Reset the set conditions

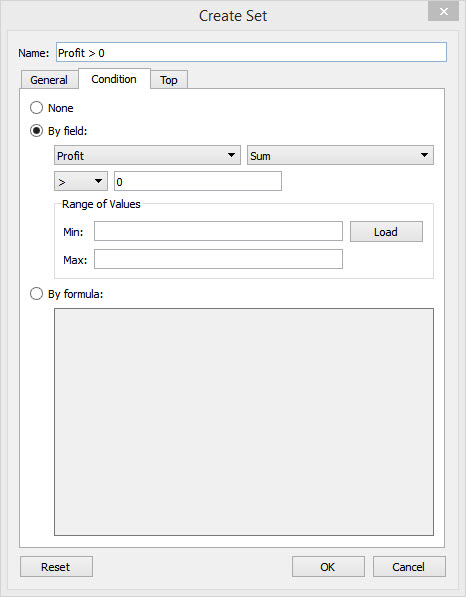(x=56, y=567)
